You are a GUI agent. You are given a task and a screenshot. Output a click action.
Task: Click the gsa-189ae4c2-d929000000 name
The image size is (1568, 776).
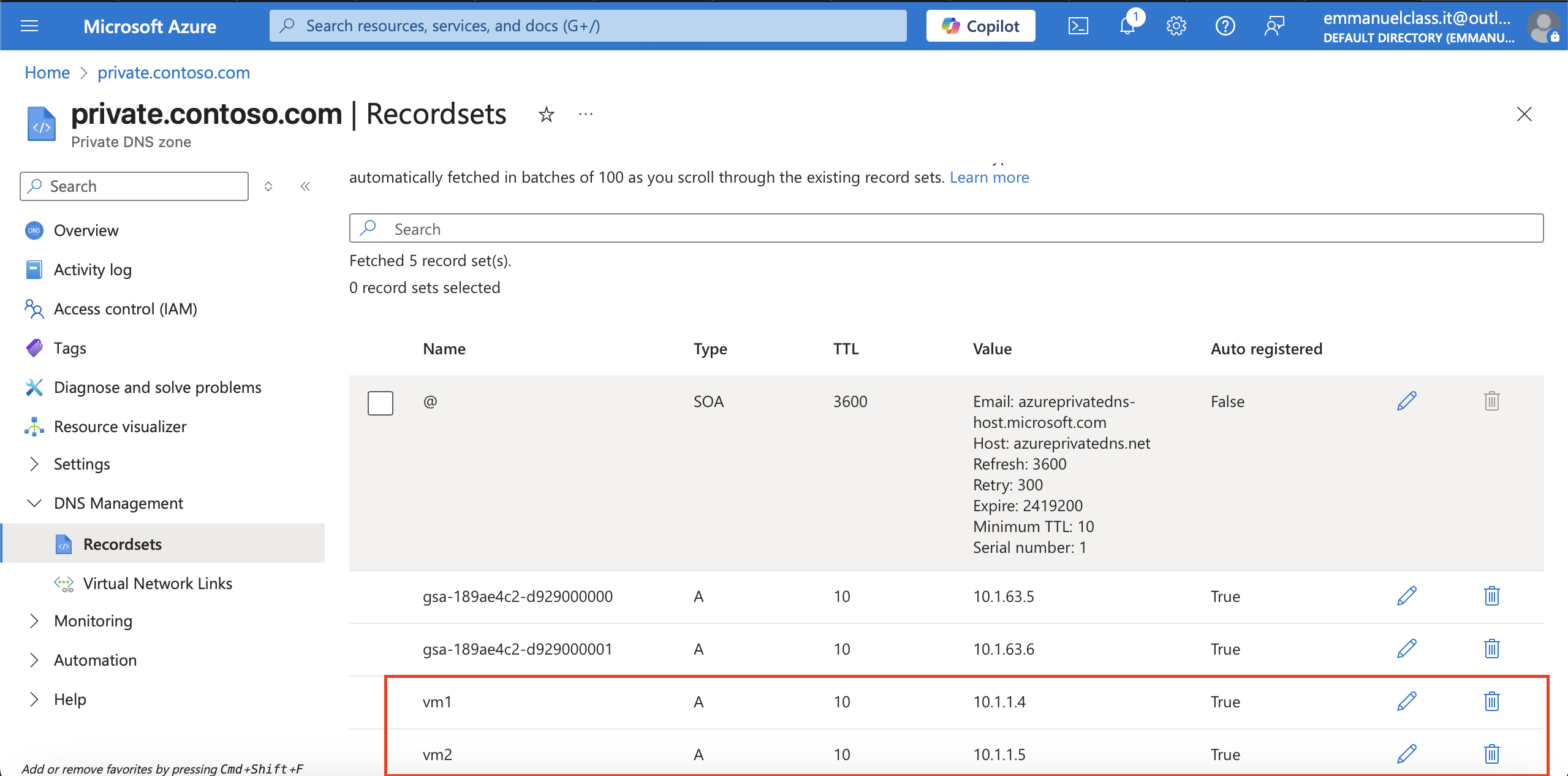pos(518,596)
